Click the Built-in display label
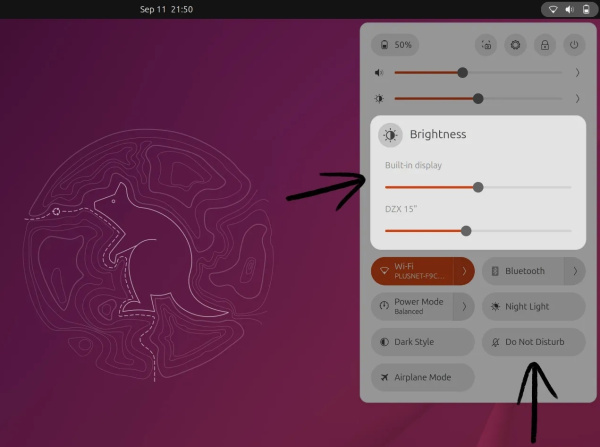600x447 pixels. tap(413, 165)
